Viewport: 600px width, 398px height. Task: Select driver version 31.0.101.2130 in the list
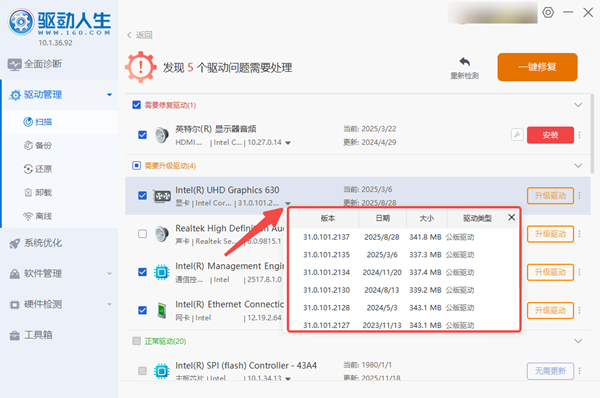point(404,290)
